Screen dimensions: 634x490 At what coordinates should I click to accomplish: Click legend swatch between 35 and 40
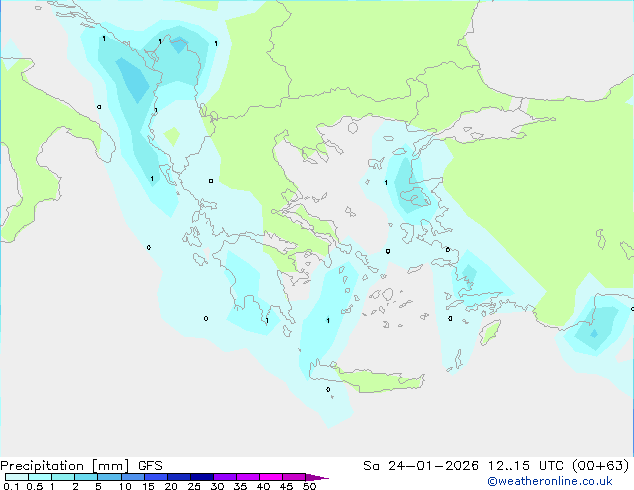[x=247, y=477]
